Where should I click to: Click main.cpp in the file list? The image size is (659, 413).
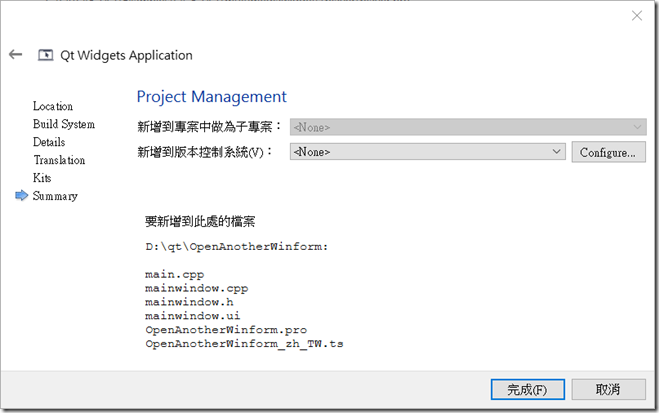pyautogui.click(x=174, y=274)
